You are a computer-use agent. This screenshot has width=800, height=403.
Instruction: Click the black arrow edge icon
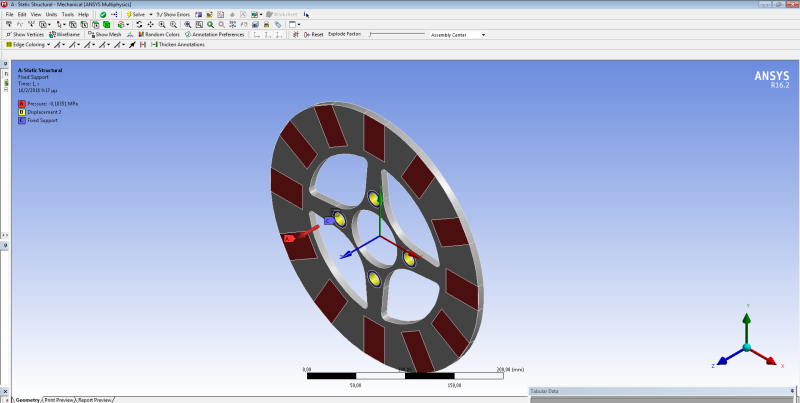pyautogui.click(x=132, y=45)
